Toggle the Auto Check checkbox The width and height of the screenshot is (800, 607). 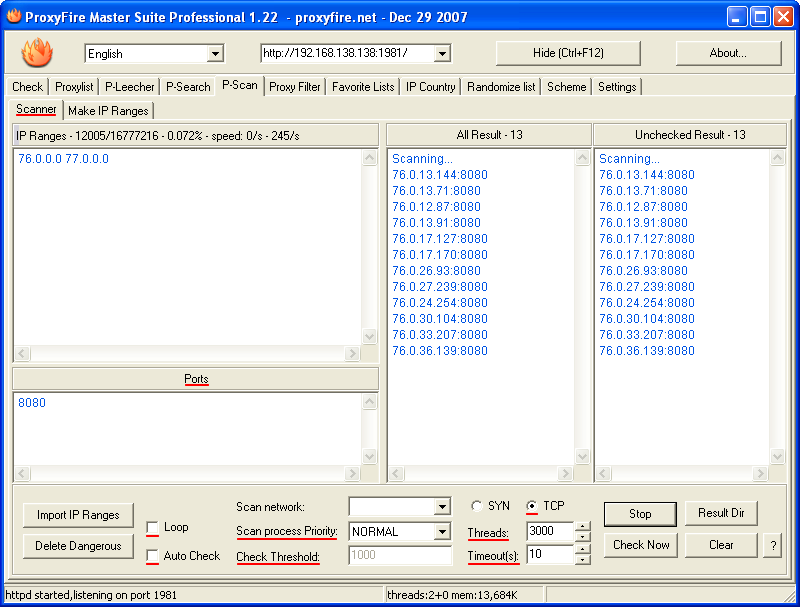[x=153, y=556]
